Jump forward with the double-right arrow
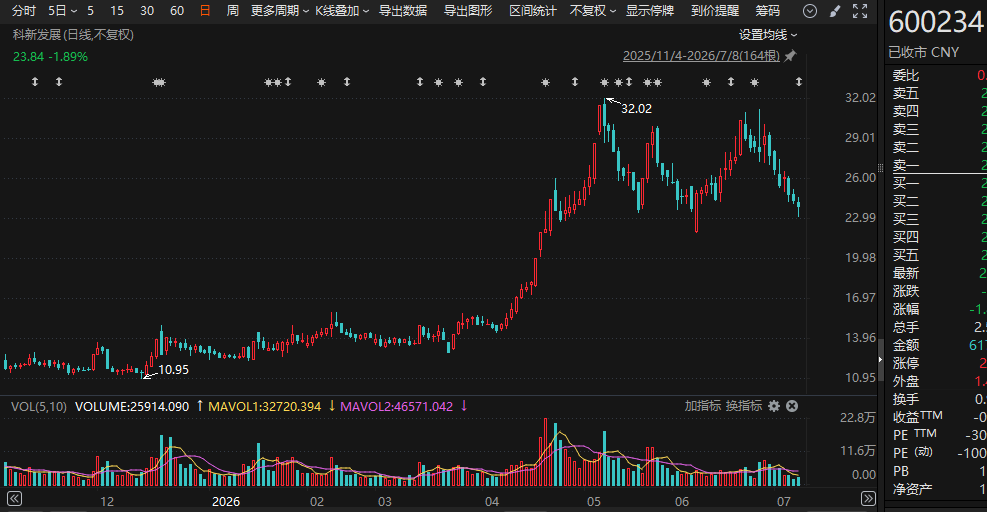987x512 pixels. click(x=868, y=499)
